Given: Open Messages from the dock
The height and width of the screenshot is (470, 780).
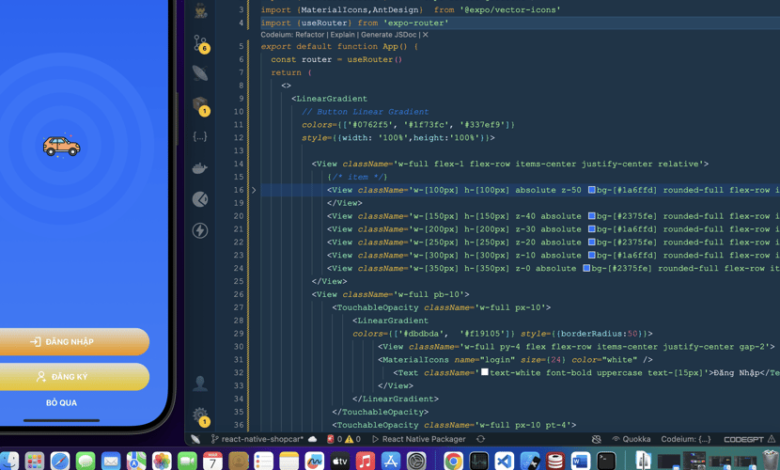Looking at the screenshot, I should [x=86, y=461].
